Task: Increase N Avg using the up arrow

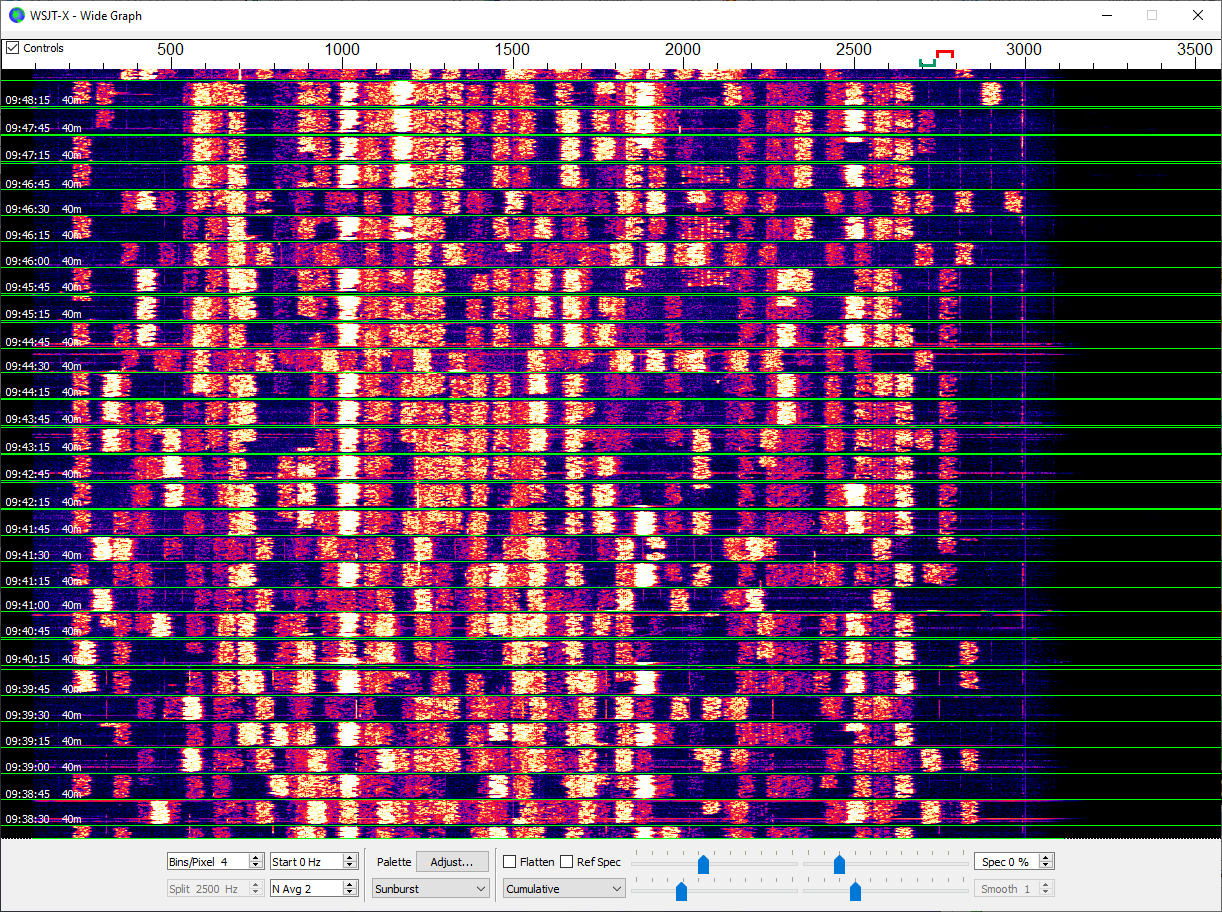Action: [x=350, y=884]
